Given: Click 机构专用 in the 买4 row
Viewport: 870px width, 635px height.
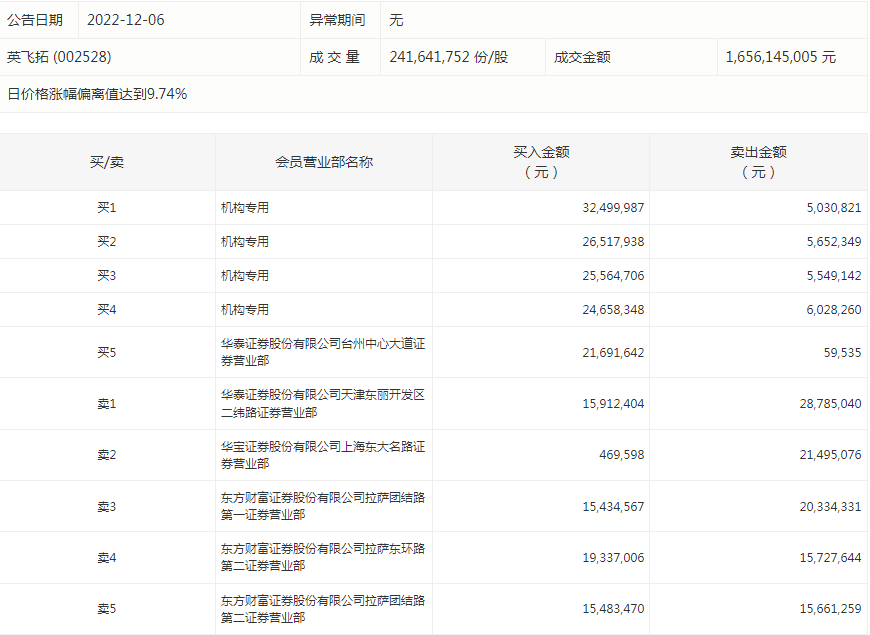Looking at the screenshot, I should 245,310.
